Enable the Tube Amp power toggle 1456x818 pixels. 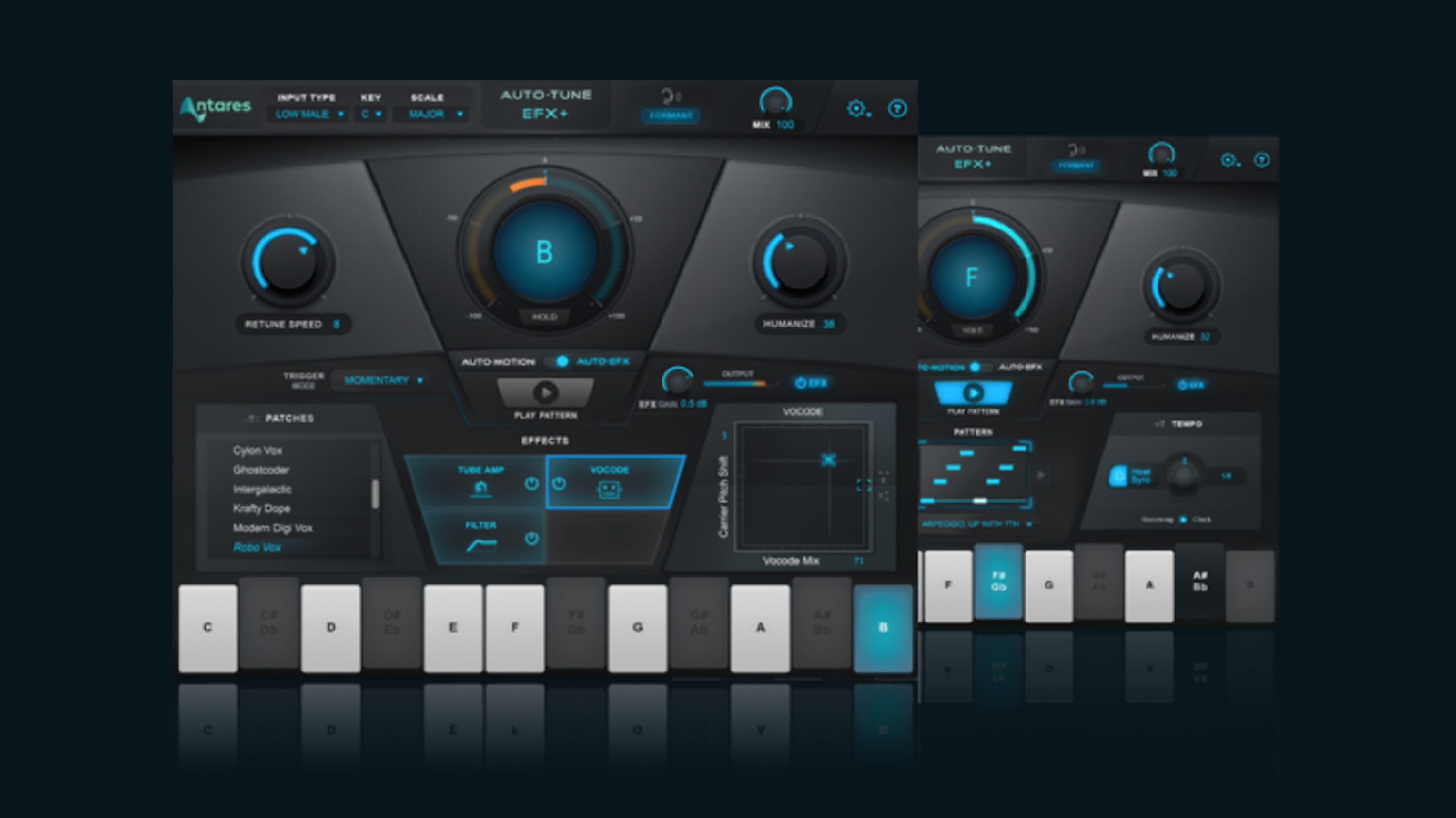click(x=529, y=485)
